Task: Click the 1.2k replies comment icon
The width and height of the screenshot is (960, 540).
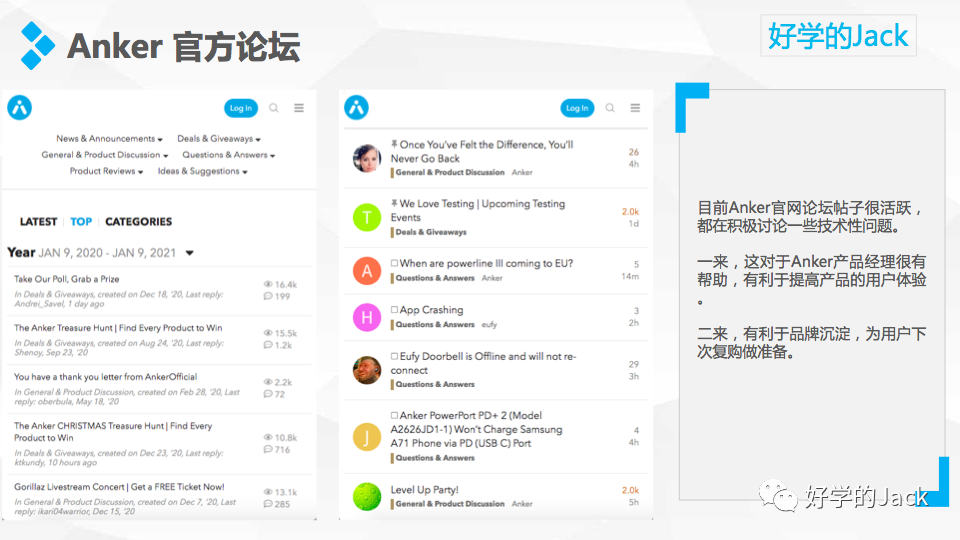Action: (268, 345)
